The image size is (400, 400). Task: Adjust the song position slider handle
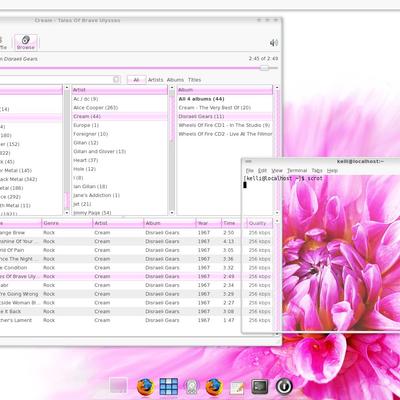click(264, 68)
